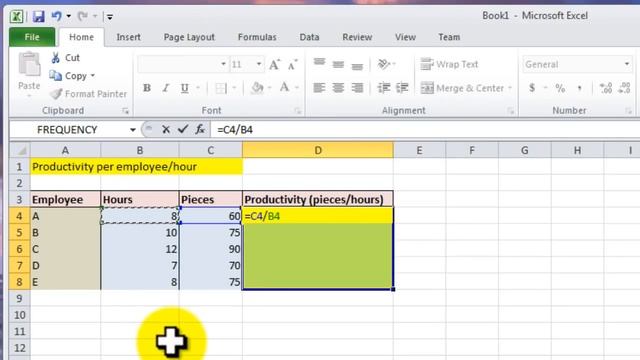Image resolution: width=640 pixels, height=360 pixels.
Task: Switch to the Insert tab
Action: point(128,37)
